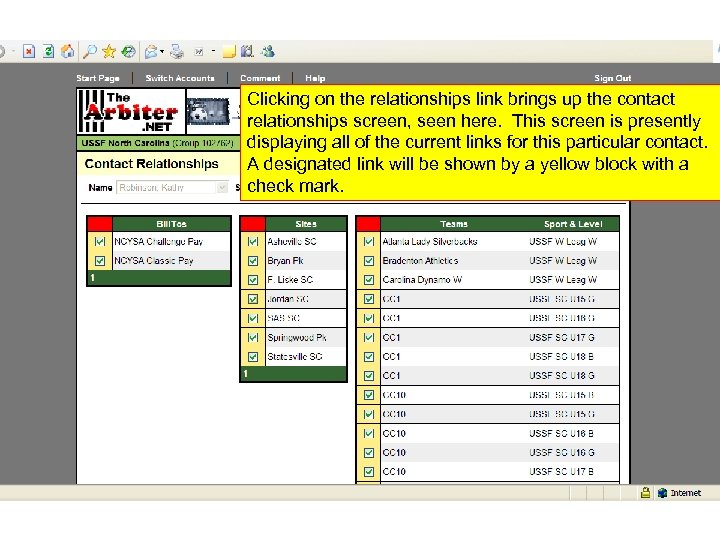Select Atlanta Lady Silverbacks team name

tap(430, 242)
